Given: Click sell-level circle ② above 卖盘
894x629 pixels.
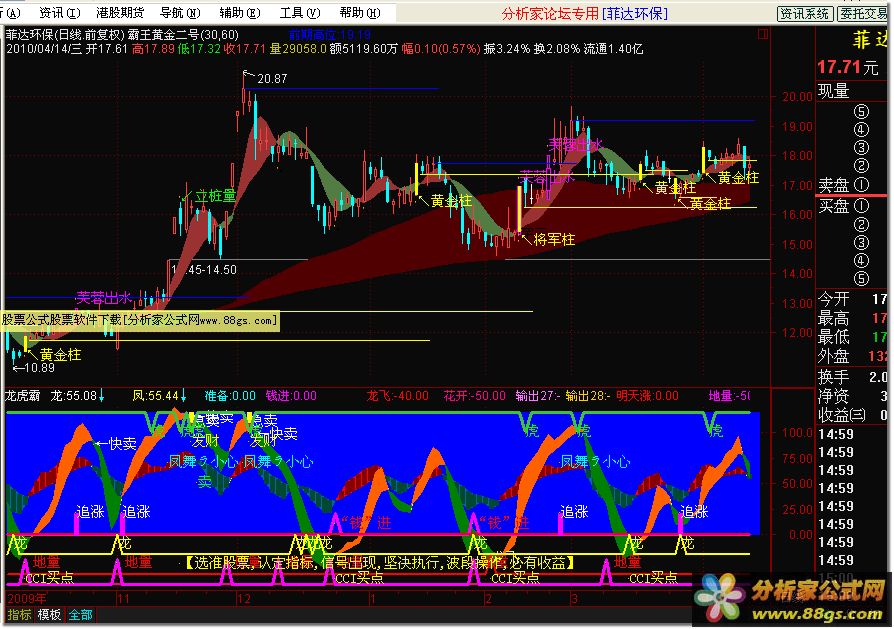Looking at the screenshot, I should tap(861, 166).
